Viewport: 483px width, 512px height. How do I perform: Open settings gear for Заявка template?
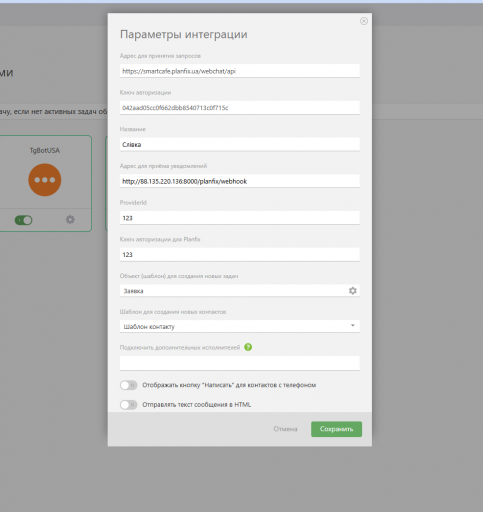353,291
